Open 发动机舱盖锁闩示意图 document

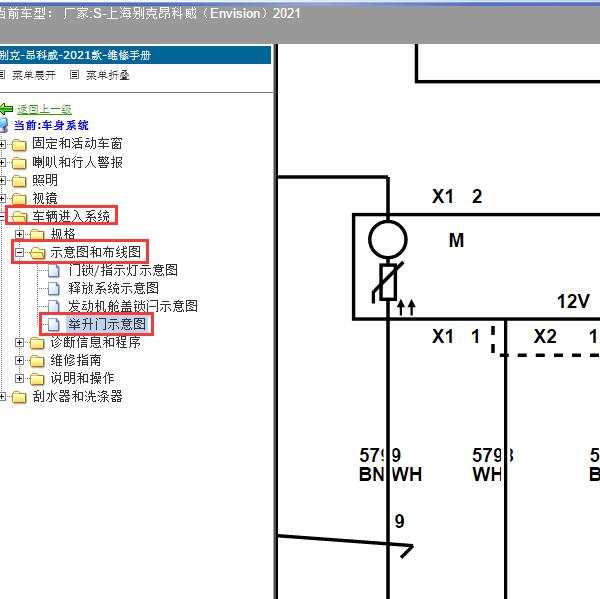(133, 306)
